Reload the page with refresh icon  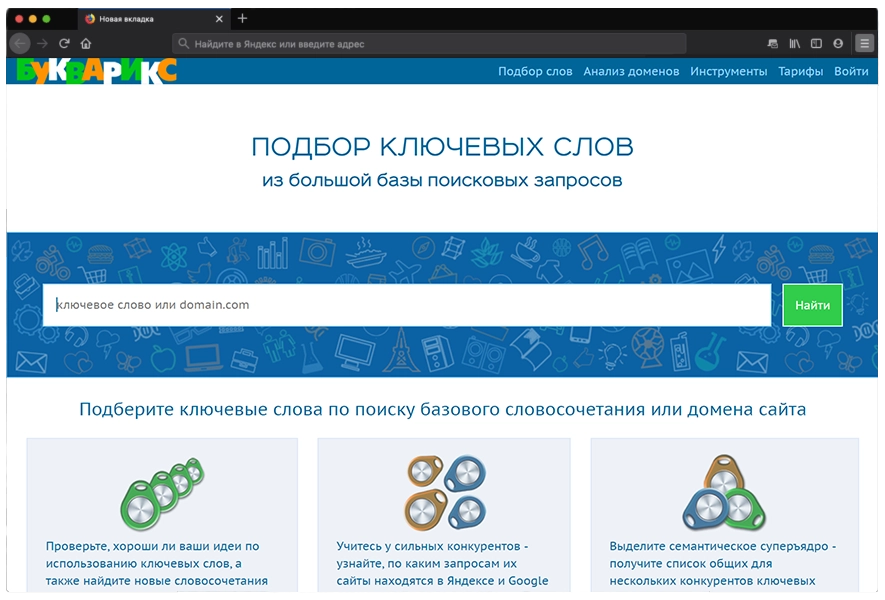click(x=64, y=43)
